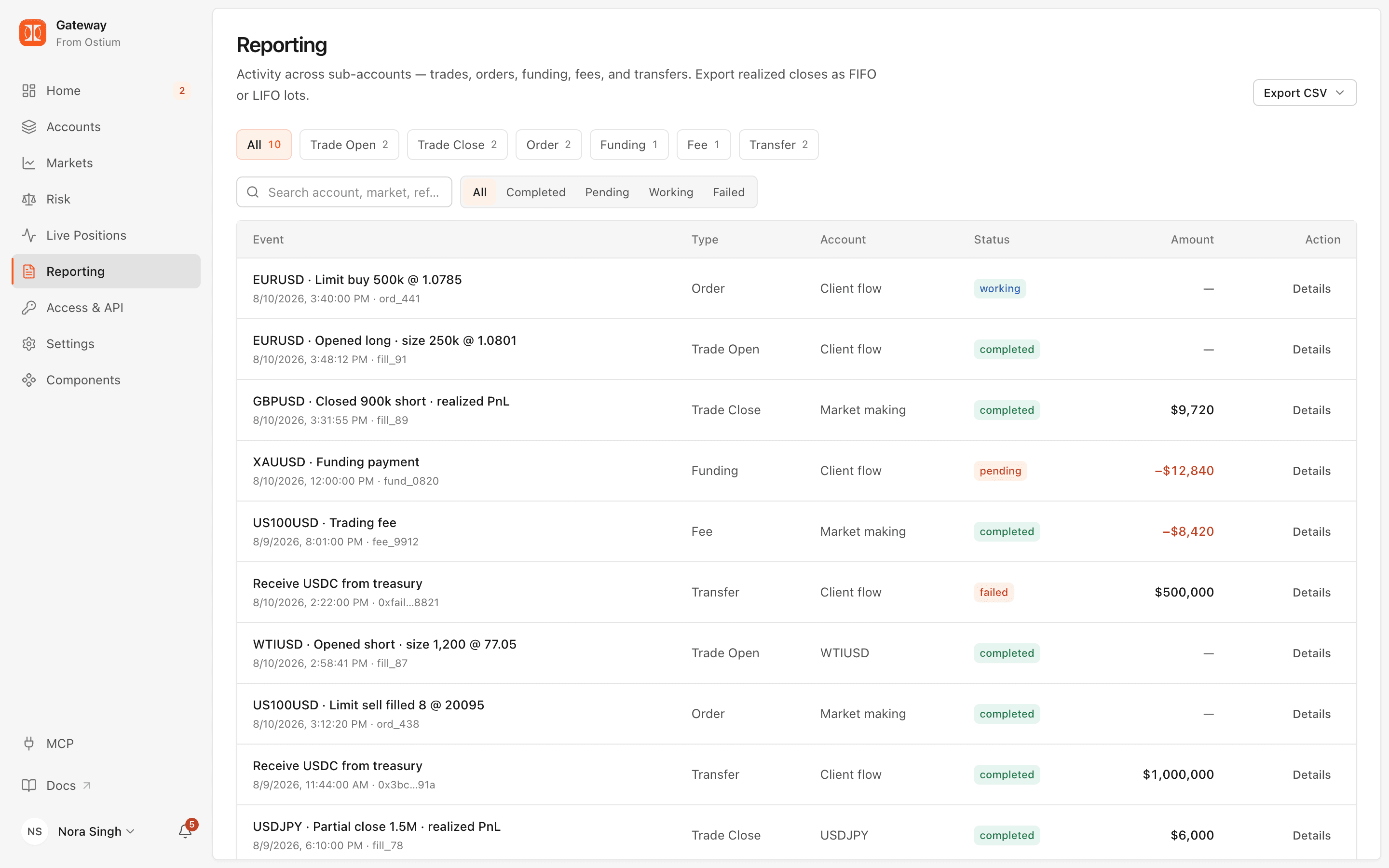Open Details for EURUSD Limit buy order

1311,288
